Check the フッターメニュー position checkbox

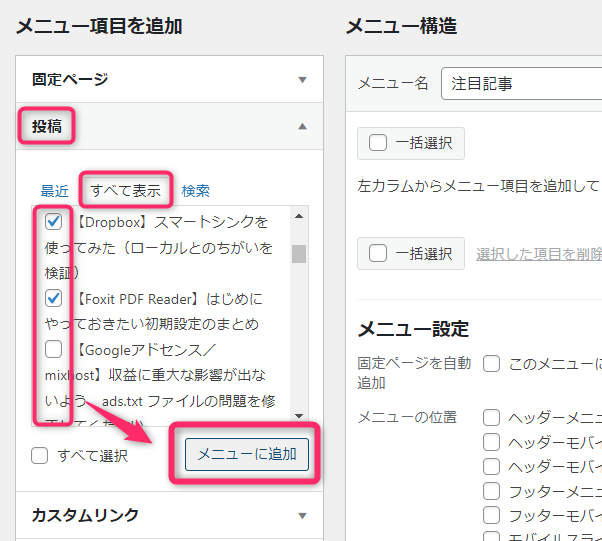coord(492,491)
